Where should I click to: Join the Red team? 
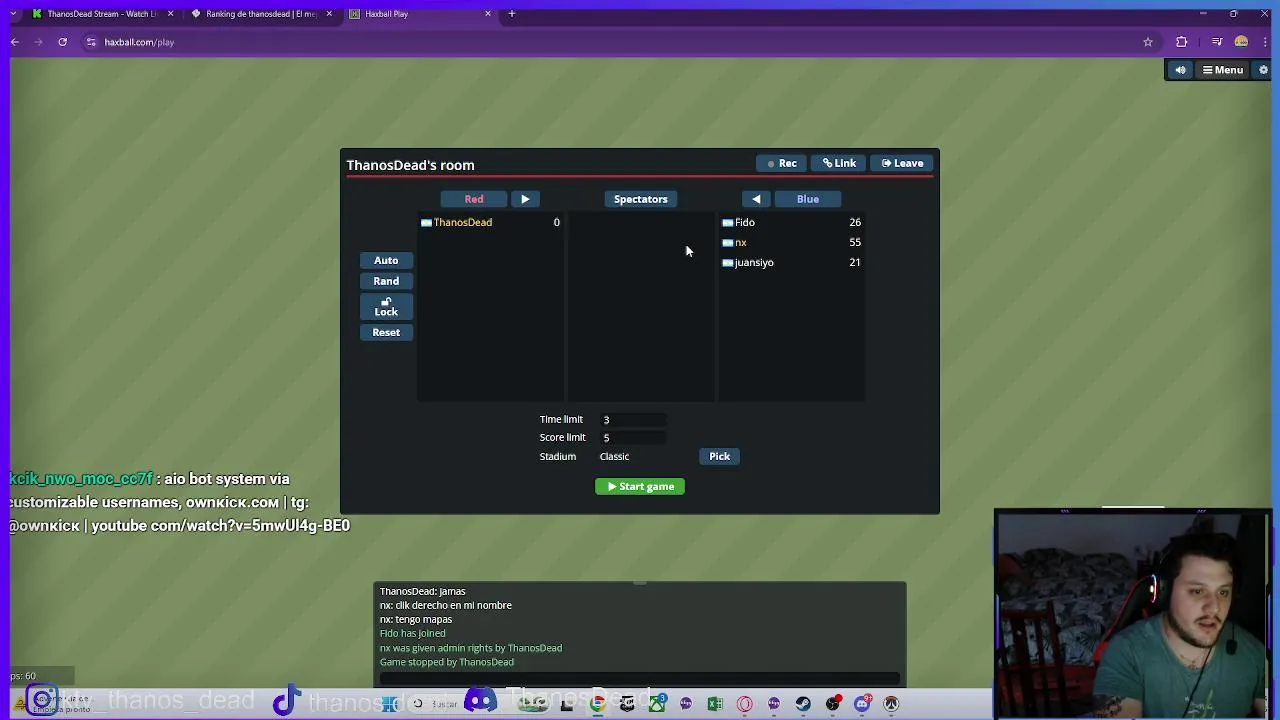pos(474,199)
